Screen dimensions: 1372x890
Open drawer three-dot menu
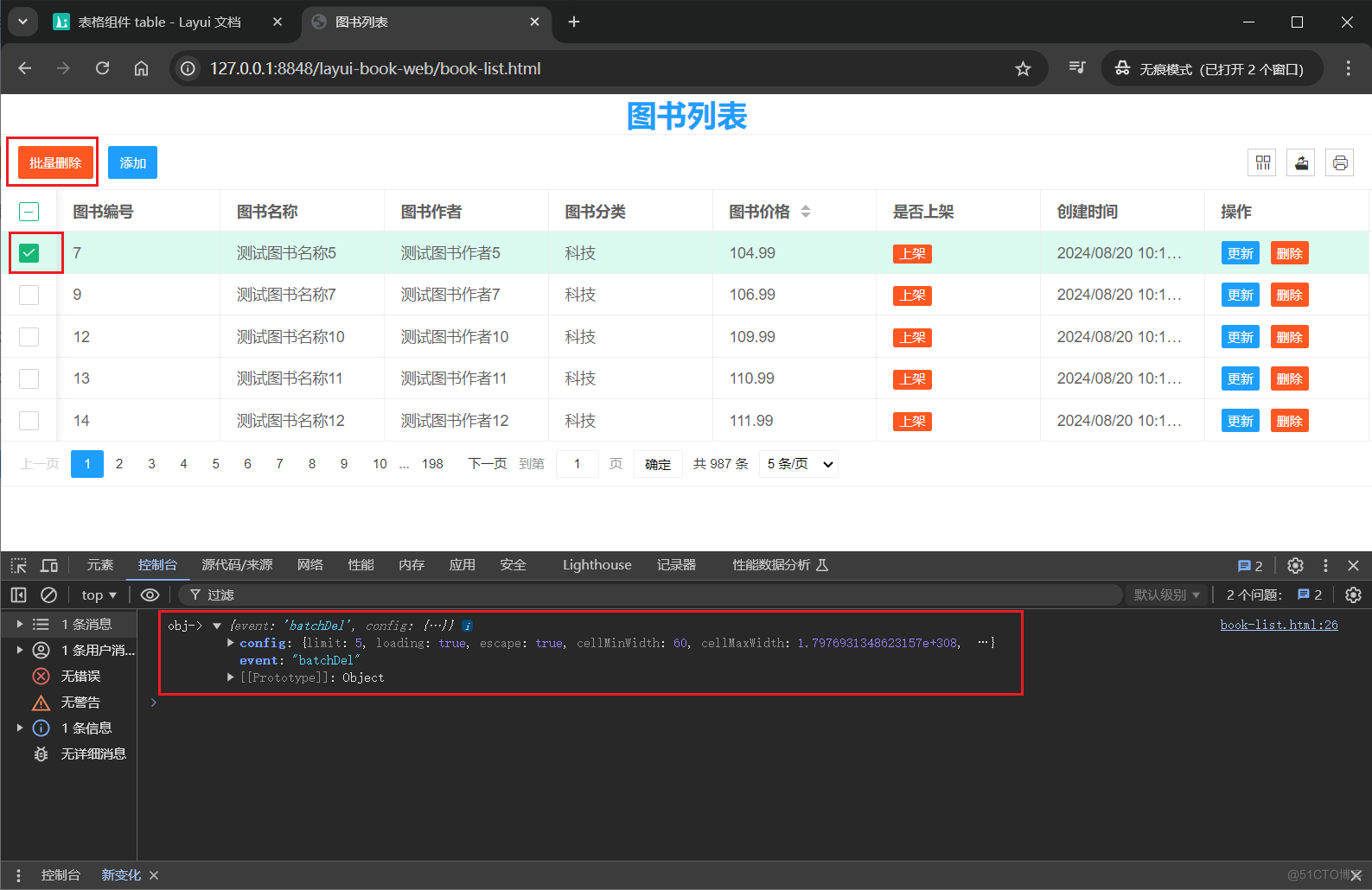pos(18,875)
